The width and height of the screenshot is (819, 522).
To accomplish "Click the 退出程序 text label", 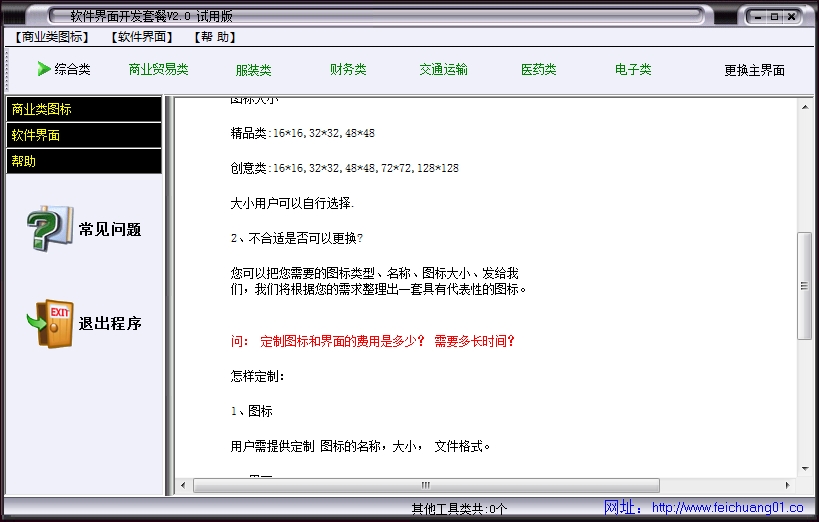I will [110, 324].
